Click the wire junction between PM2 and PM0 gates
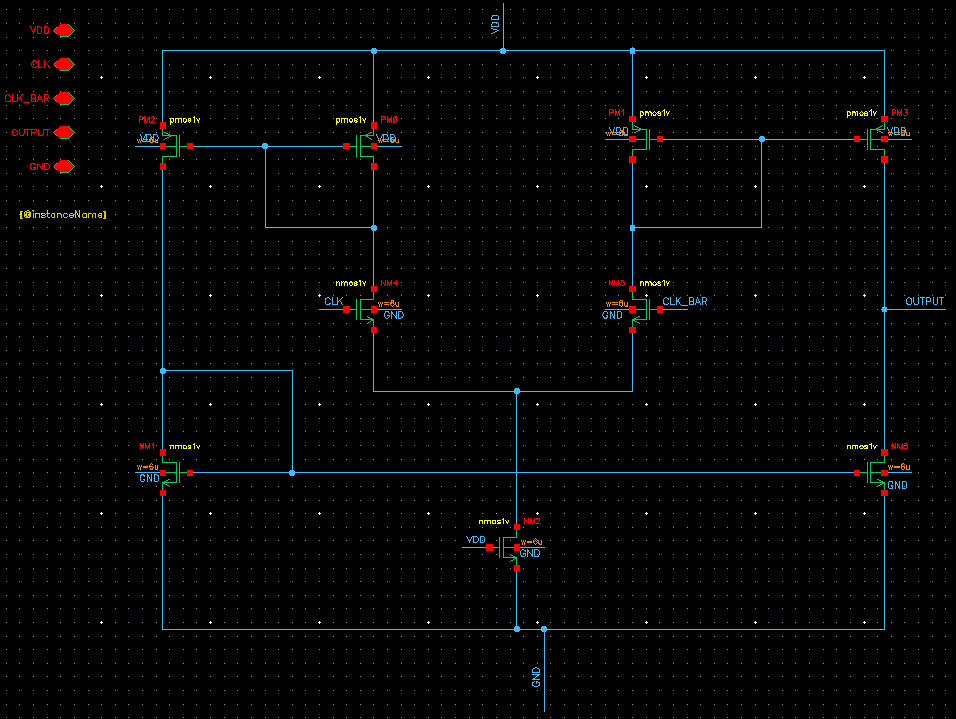This screenshot has height=719, width=956. pyautogui.click(x=265, y=146)
